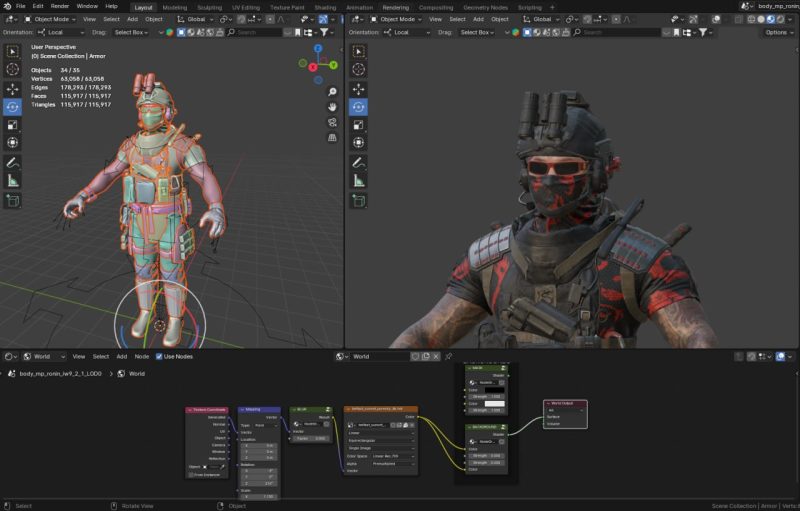The width and height of the screenshot is (800, 511).
Task: Expand the Options dropdown in right viewport
Action: coord(779,32)
